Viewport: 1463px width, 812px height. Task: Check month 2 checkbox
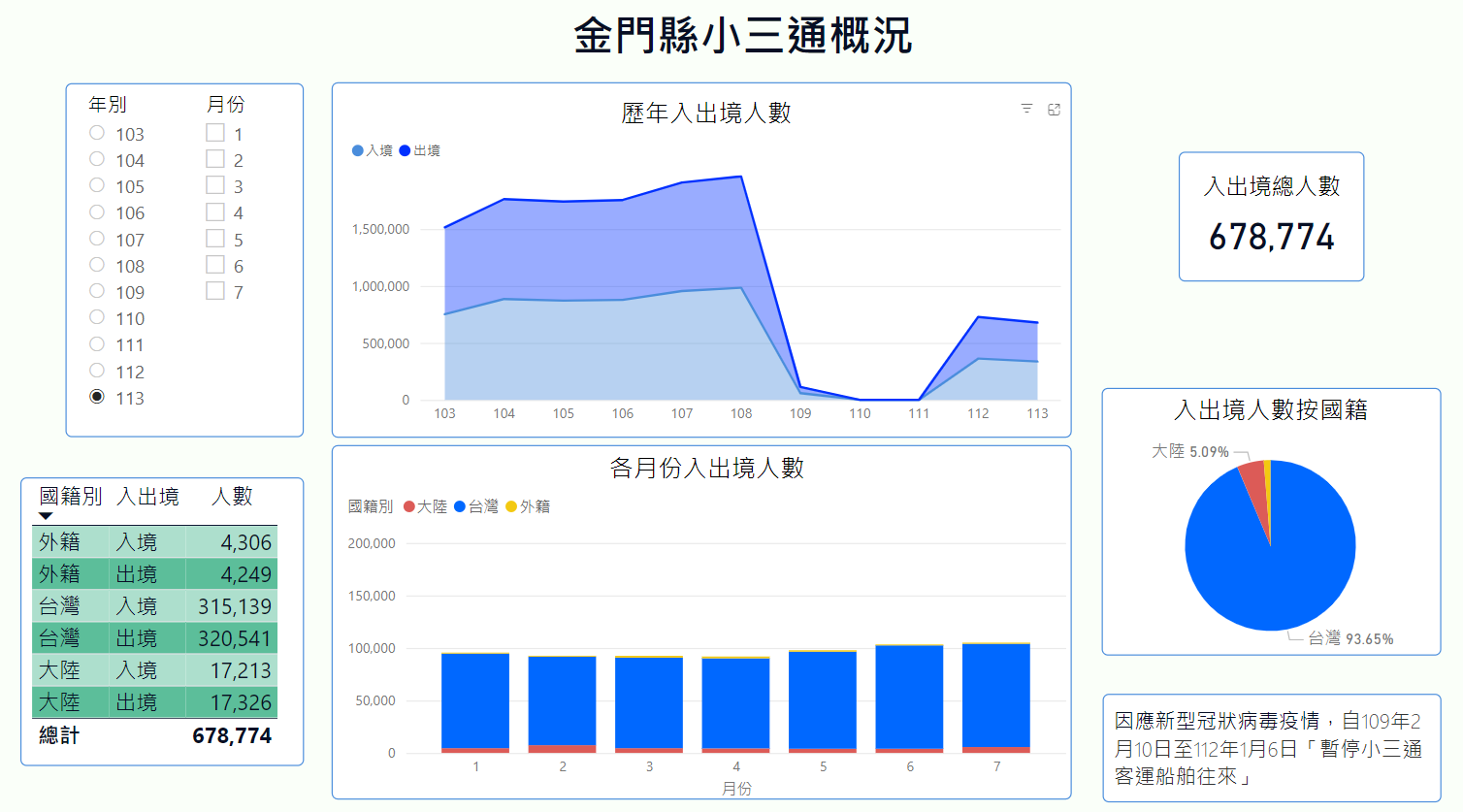click(215, 158)
